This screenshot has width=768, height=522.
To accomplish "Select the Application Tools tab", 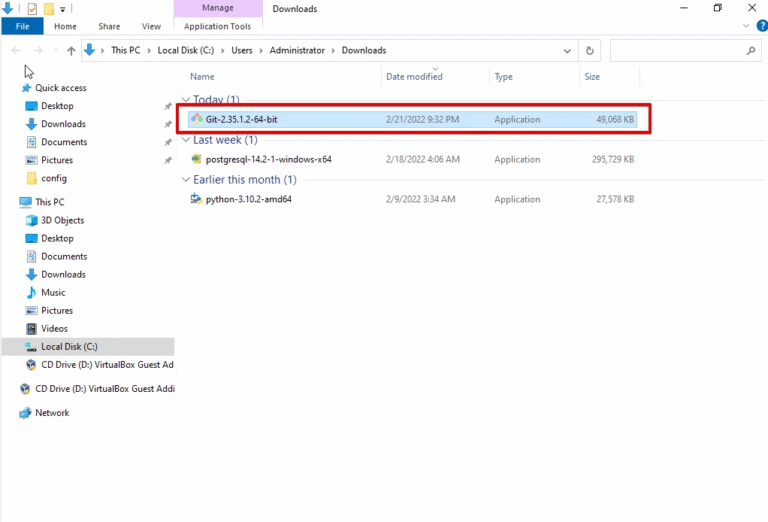I will (217, 26).
